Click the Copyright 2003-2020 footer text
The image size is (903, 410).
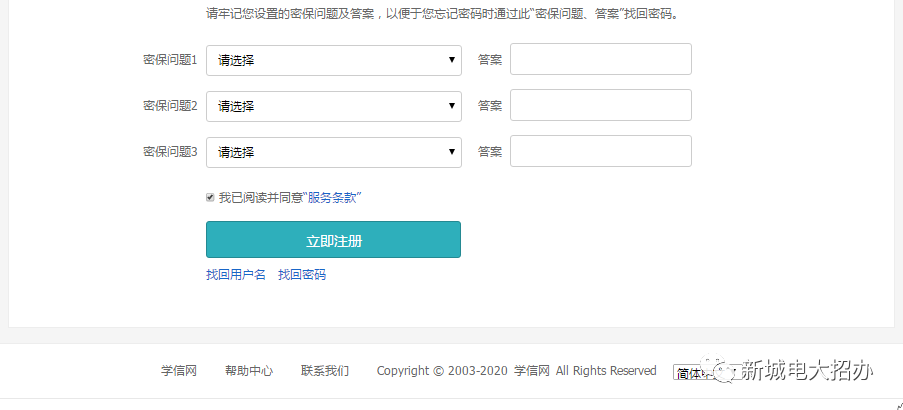(x=517, y=371)
